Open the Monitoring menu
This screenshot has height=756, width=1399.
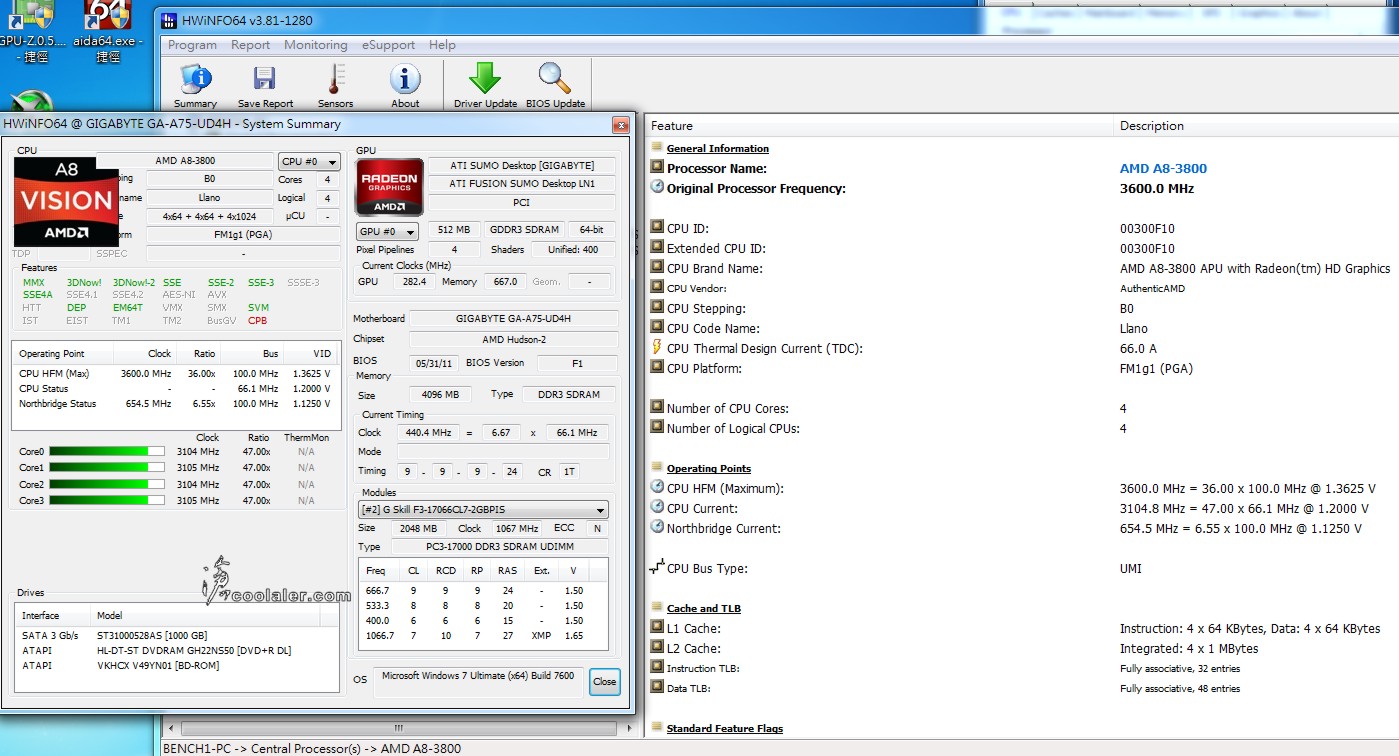[316, 45]
